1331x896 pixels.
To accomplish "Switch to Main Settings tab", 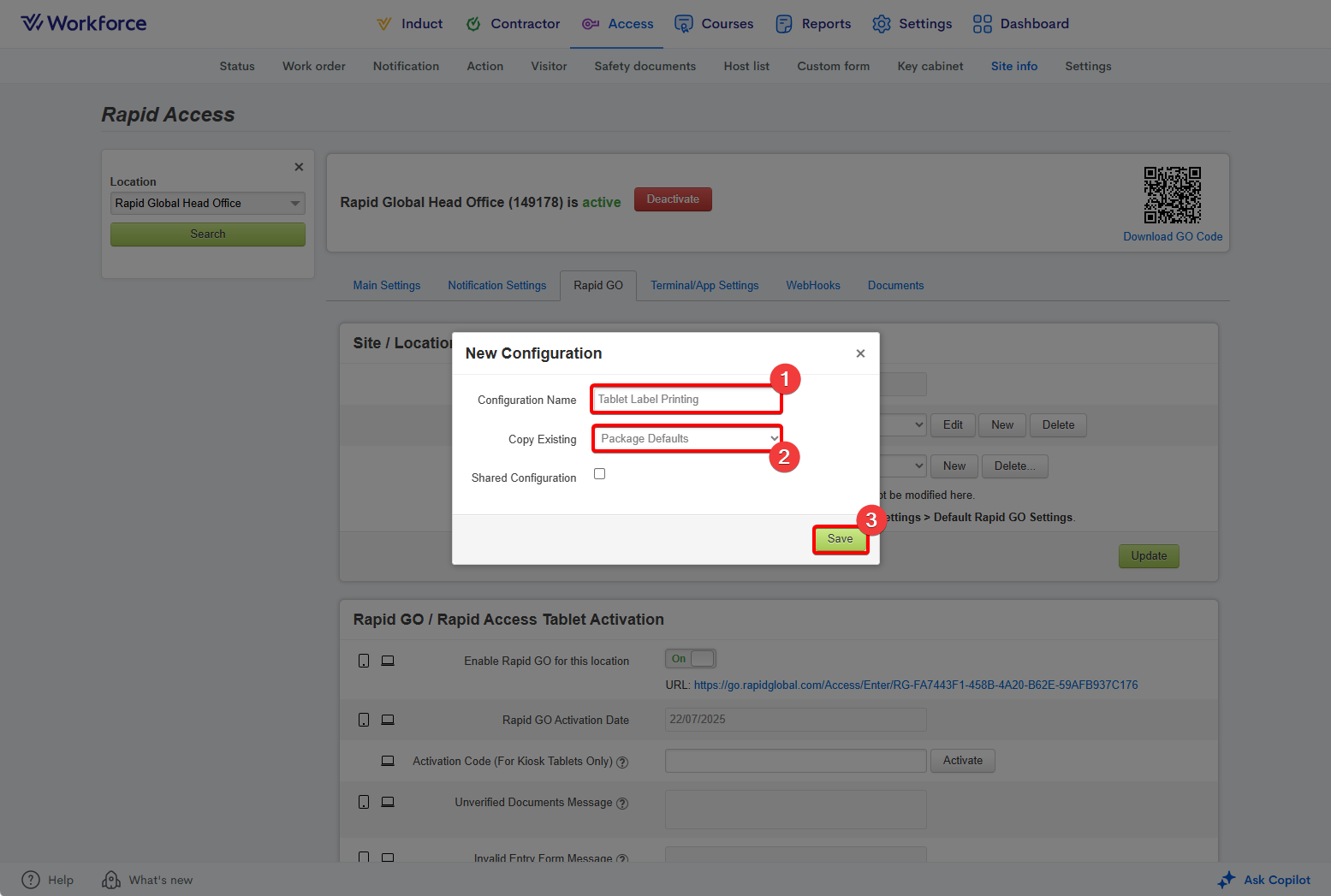I will point(387,286).
